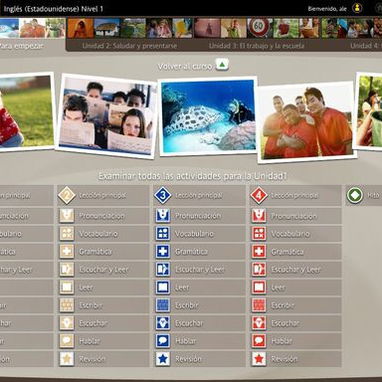This screenshot has height=382, width=382.
Task: Open Lesson 2 Escuchar activity
Action: tap(103, 323)
